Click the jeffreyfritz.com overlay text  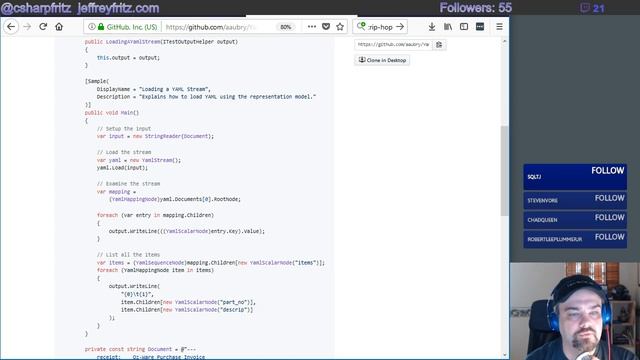point(118,8)
